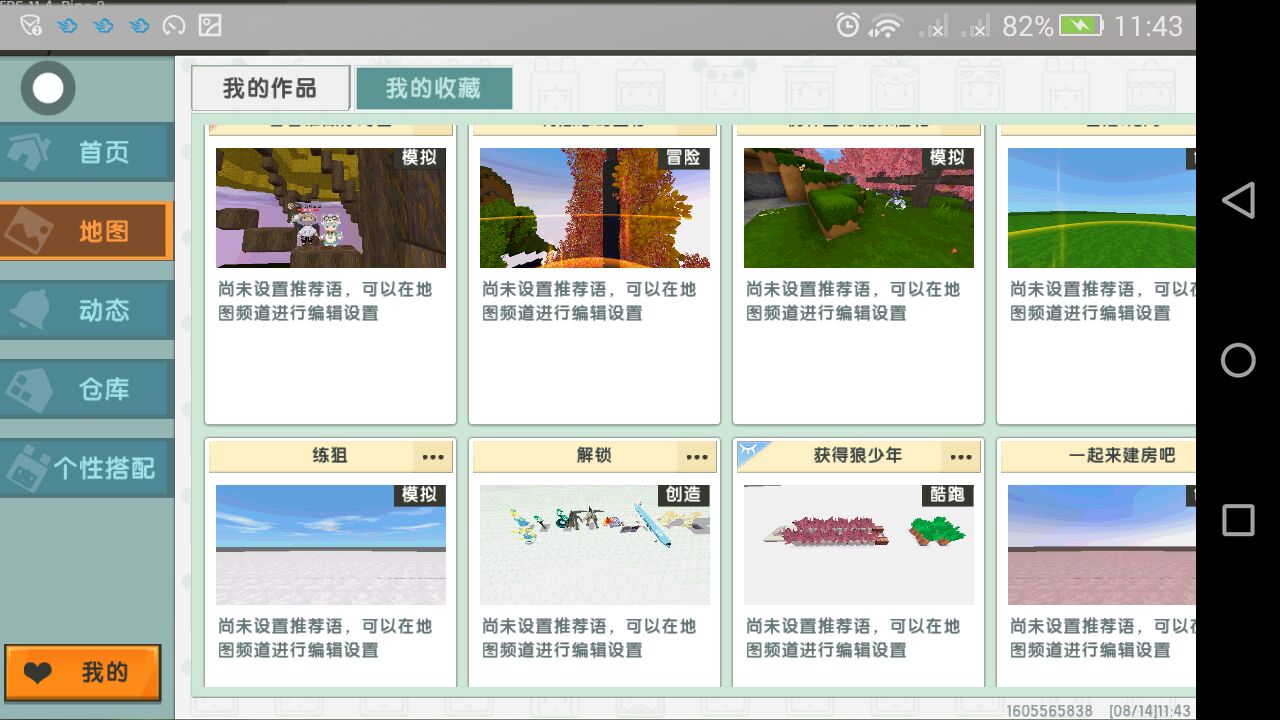Click the 一起来建房吧 card title

(x=1122, y=456)
